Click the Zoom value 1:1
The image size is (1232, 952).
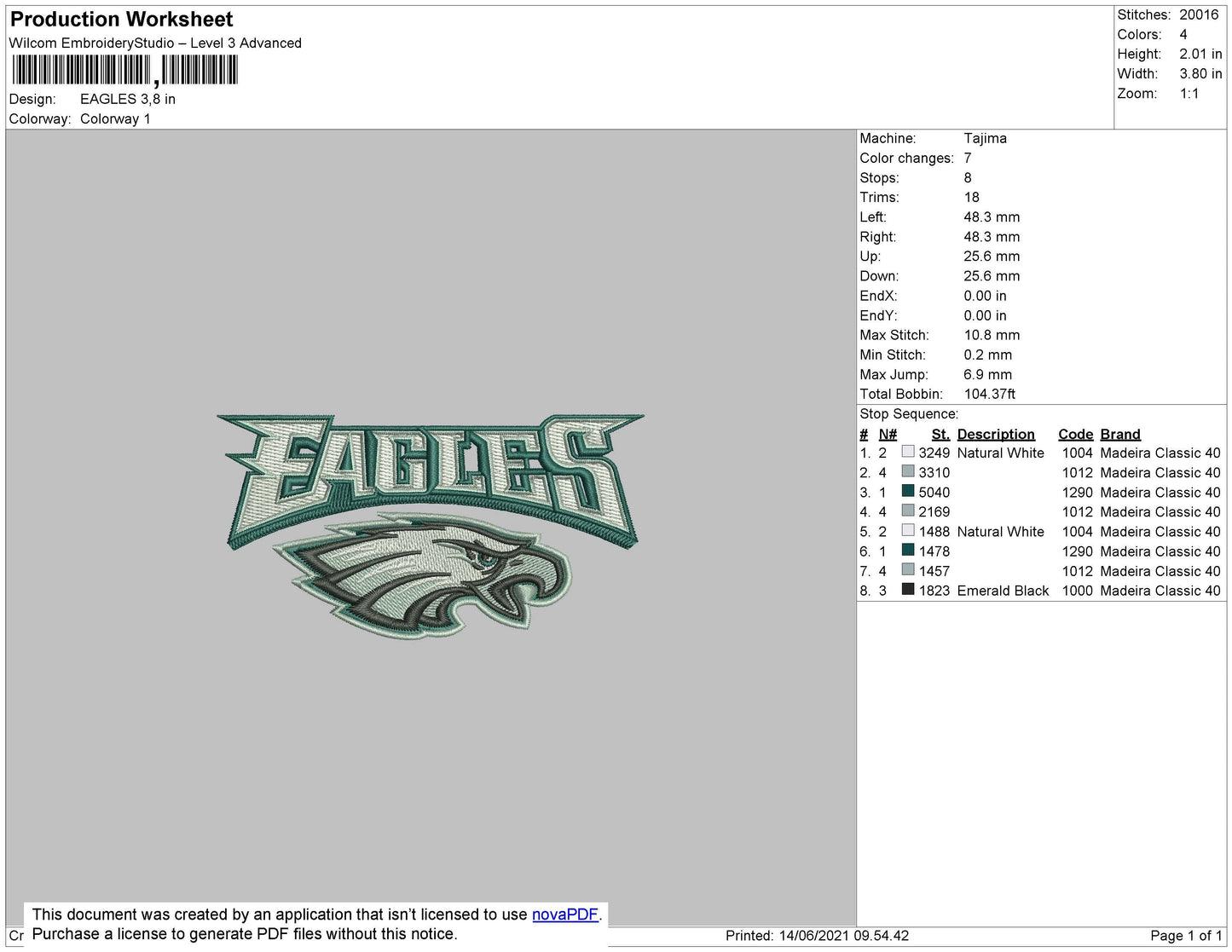pyautogui.click(x=1189, y=94)
